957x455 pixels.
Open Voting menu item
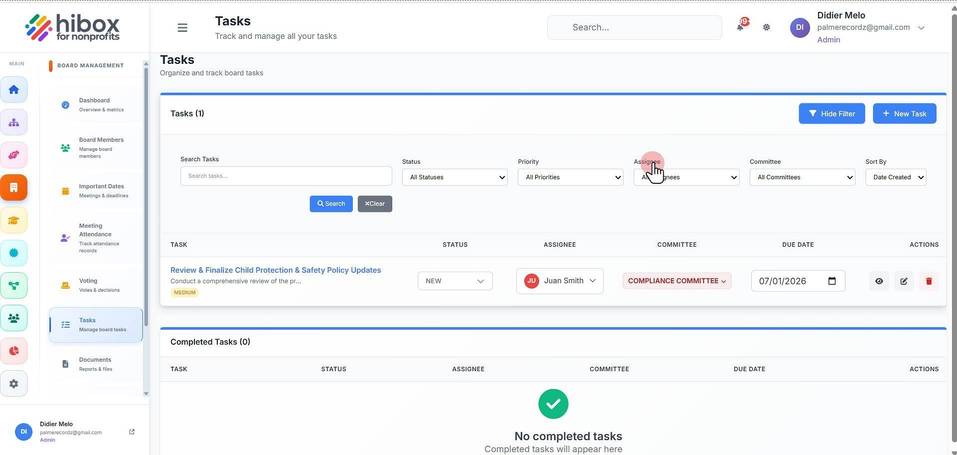click(x=96, y=285)
